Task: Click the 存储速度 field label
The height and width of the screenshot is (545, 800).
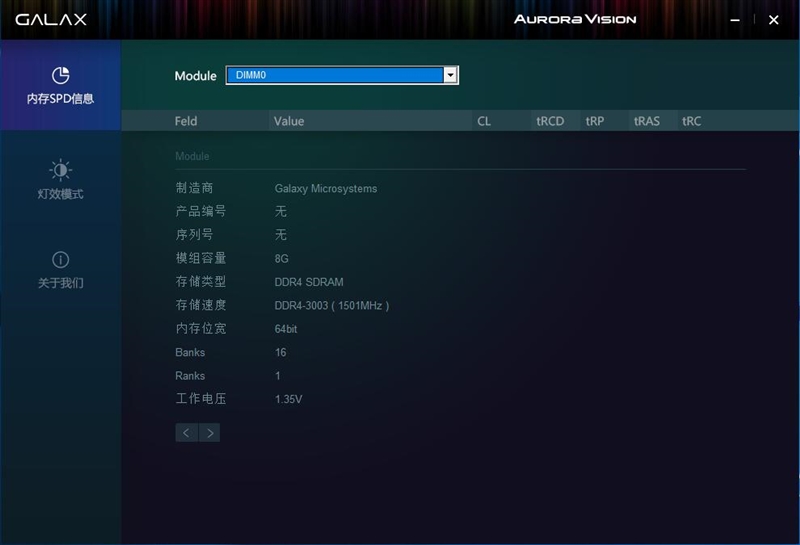Action: coord(201,305)
